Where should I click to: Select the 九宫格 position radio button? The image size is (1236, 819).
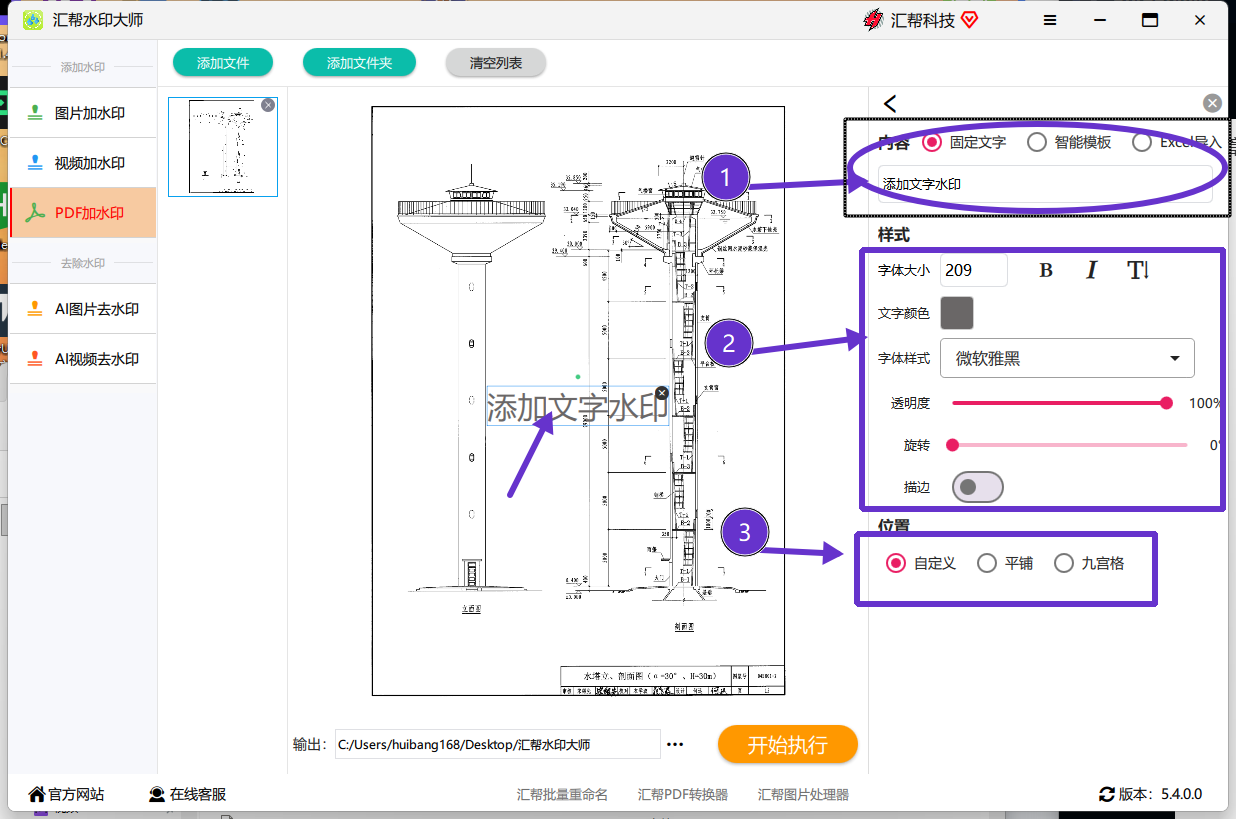(x=1064, y=563)
